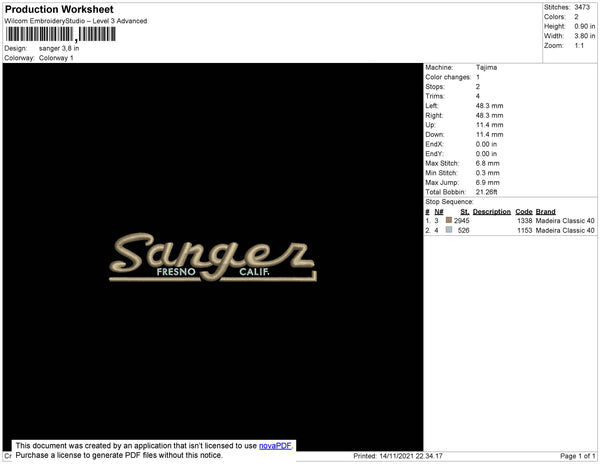The height and width of the screenshot is (464, 600).
Task: Click the Description column header
Action: click(492, 212)
